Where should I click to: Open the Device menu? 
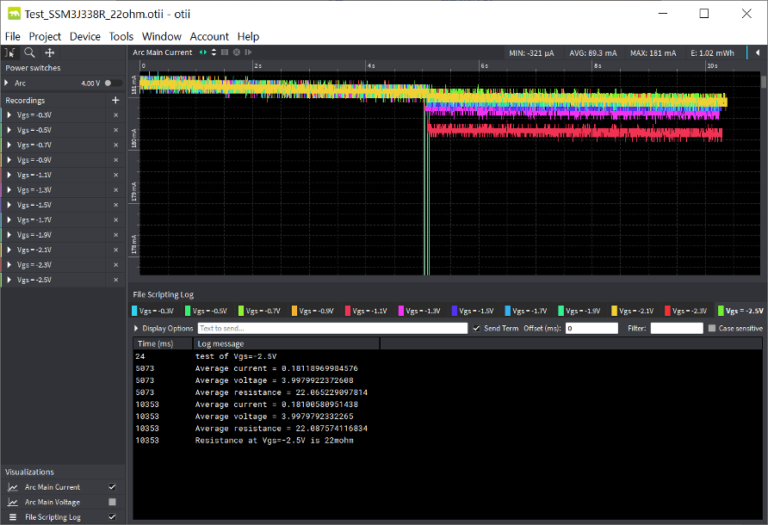click(x=85, y=37)
